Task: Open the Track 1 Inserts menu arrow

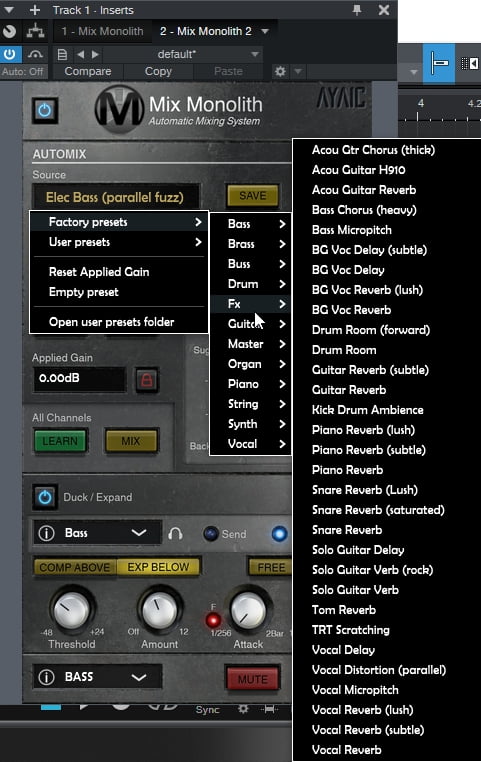Action: click(x=9, y=10)
